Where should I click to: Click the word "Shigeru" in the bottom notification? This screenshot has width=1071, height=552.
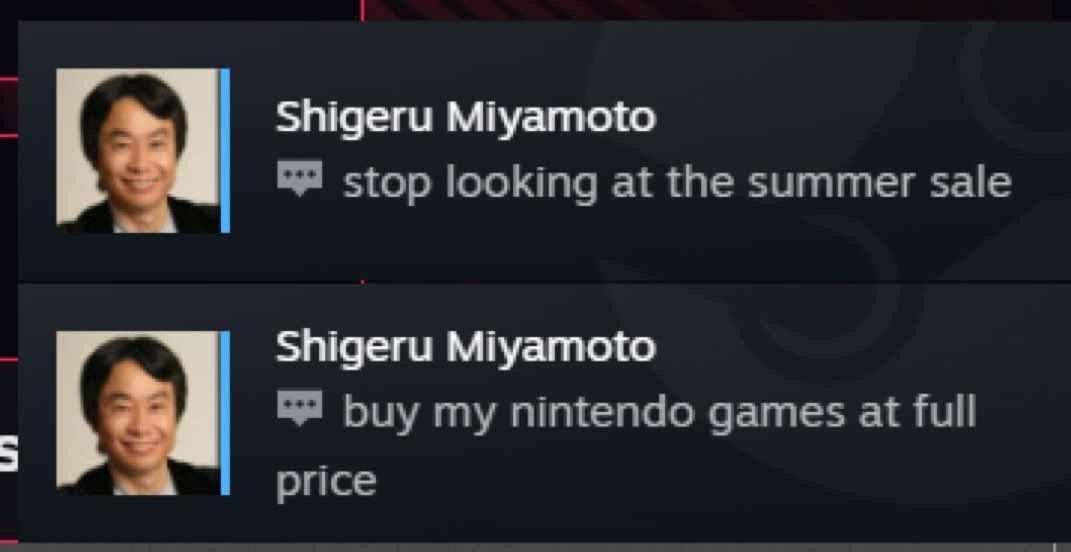354,347
